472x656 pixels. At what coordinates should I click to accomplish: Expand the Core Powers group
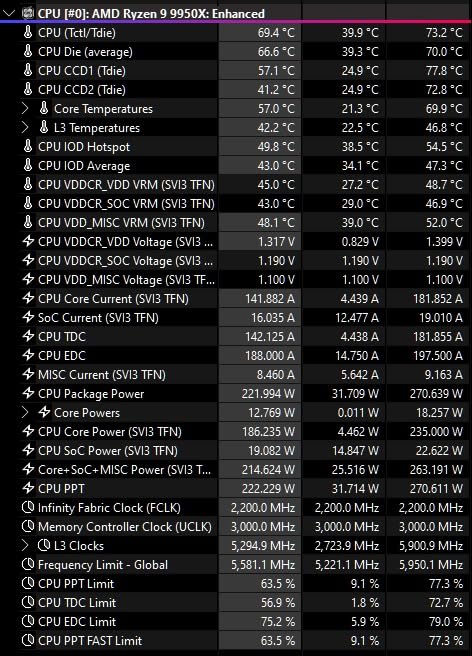click(25, 413)
